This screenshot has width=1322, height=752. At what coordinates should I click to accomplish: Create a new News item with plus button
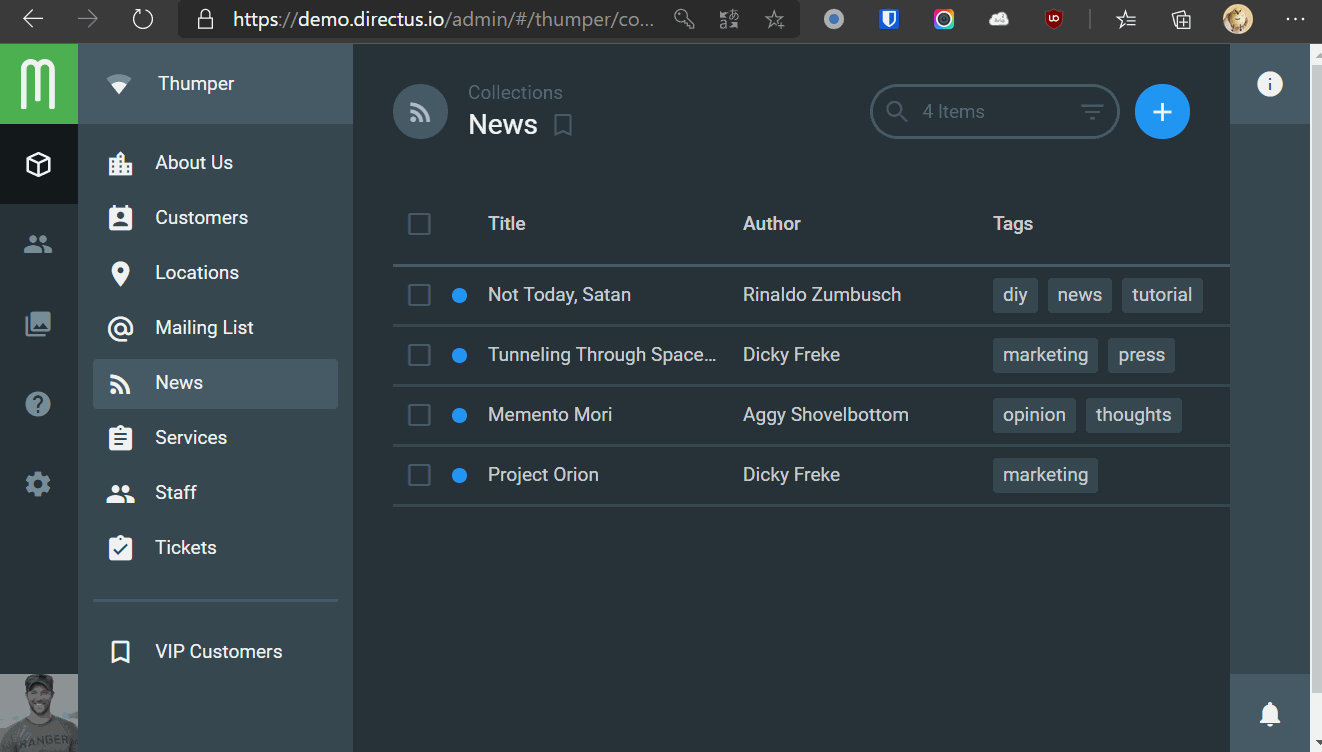pos(1162,112)
